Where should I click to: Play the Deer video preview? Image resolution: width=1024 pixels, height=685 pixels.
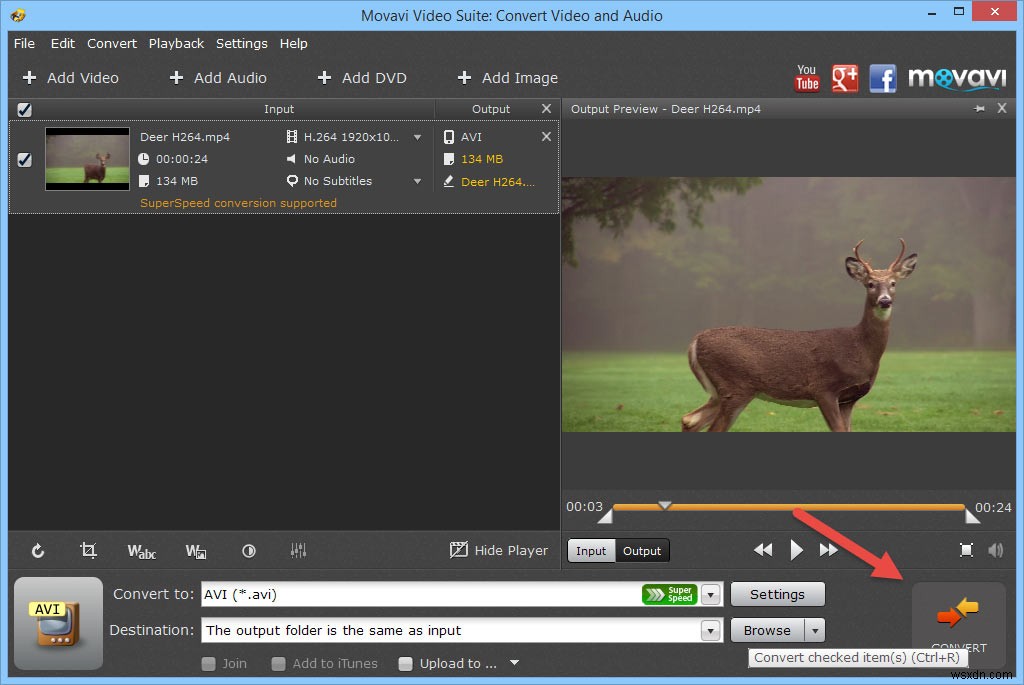point(795,549)
